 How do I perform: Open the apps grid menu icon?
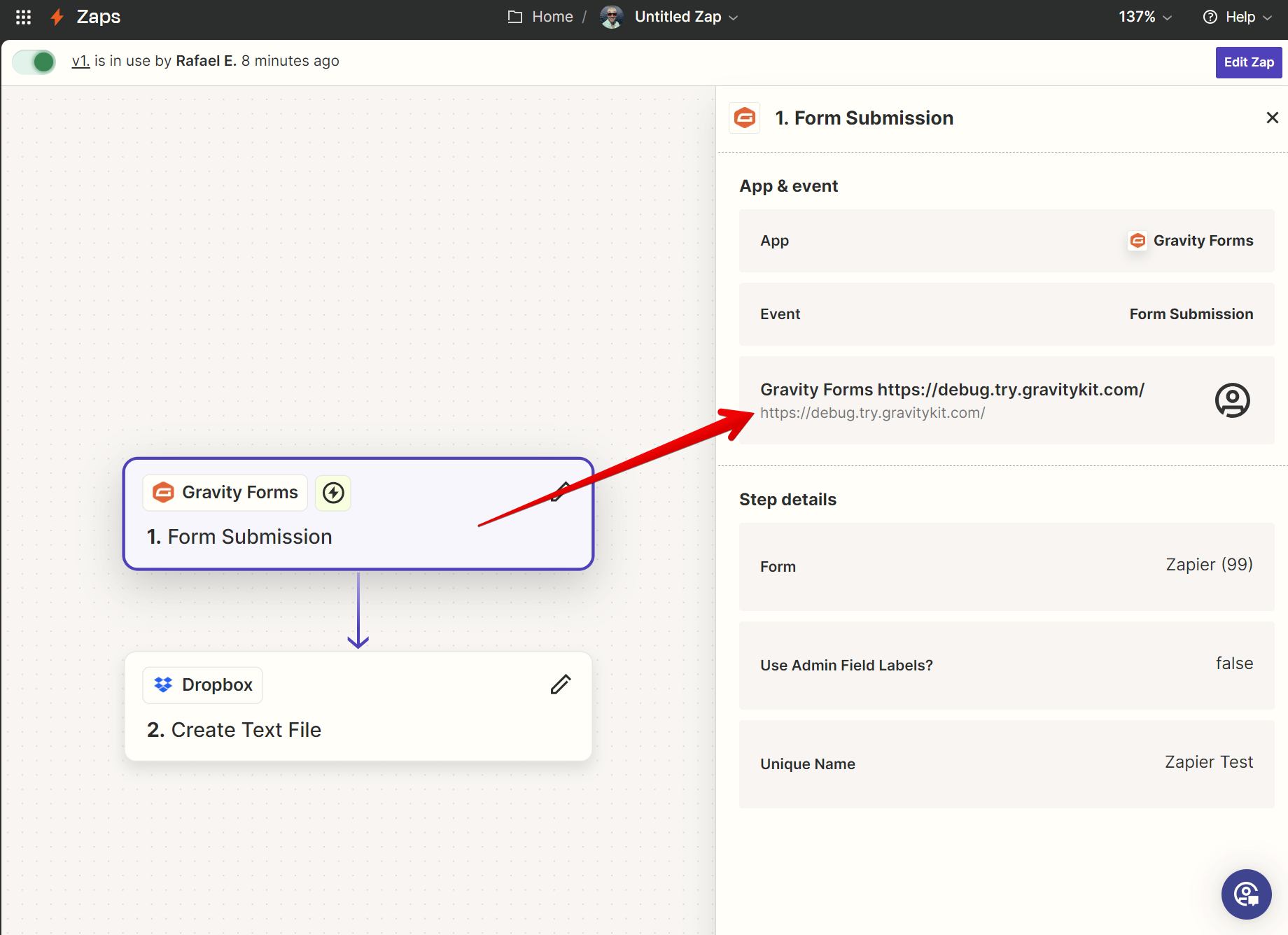pos(23,17)
